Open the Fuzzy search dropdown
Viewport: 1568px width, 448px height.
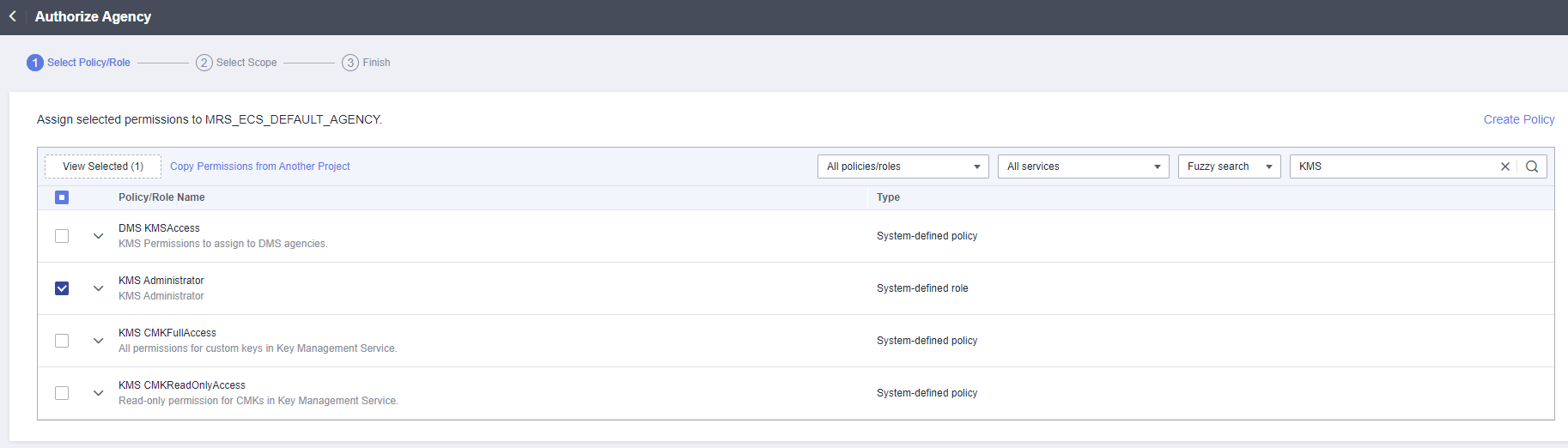(1230, 166)
